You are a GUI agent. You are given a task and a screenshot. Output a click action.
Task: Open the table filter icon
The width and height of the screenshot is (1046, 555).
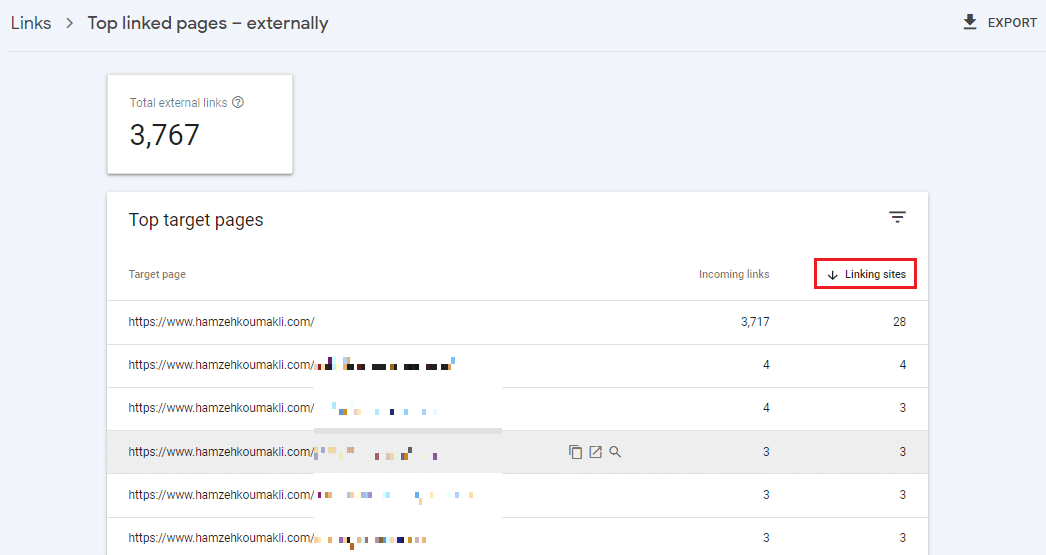(897, 217)
